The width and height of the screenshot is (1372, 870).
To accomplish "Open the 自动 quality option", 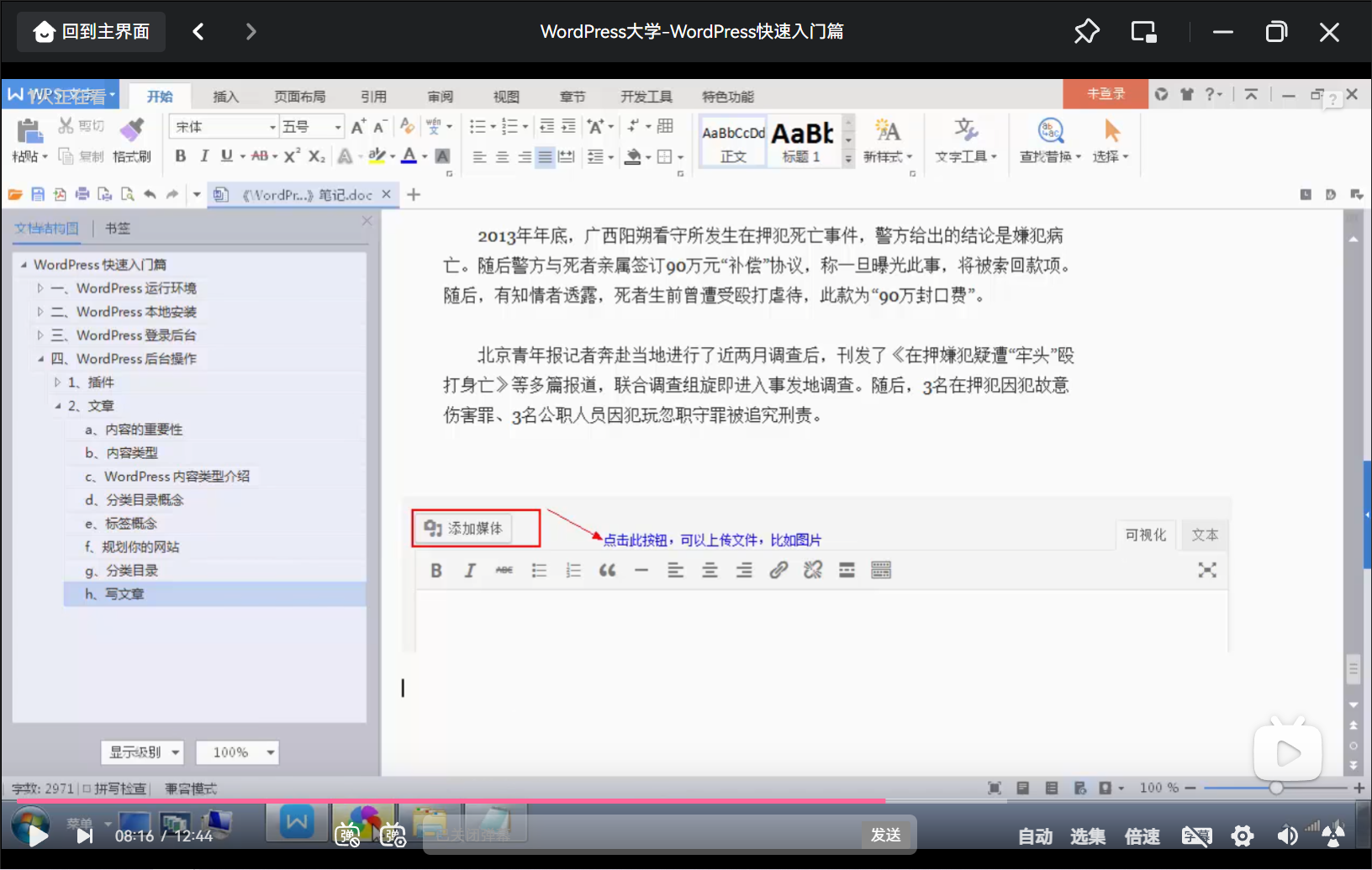I will click(x=1035, y=836).
